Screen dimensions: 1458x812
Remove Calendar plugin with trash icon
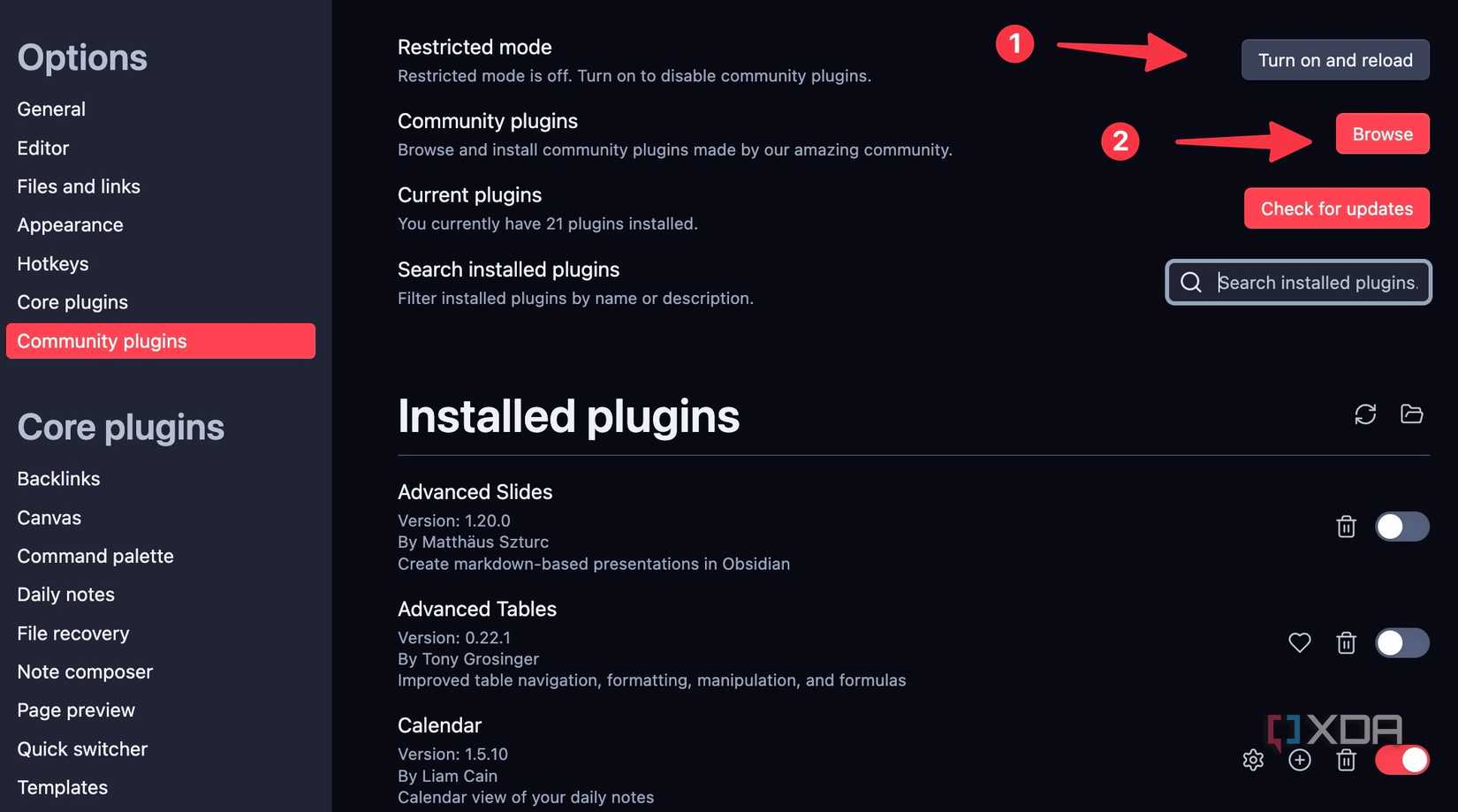click(1346, 760)
